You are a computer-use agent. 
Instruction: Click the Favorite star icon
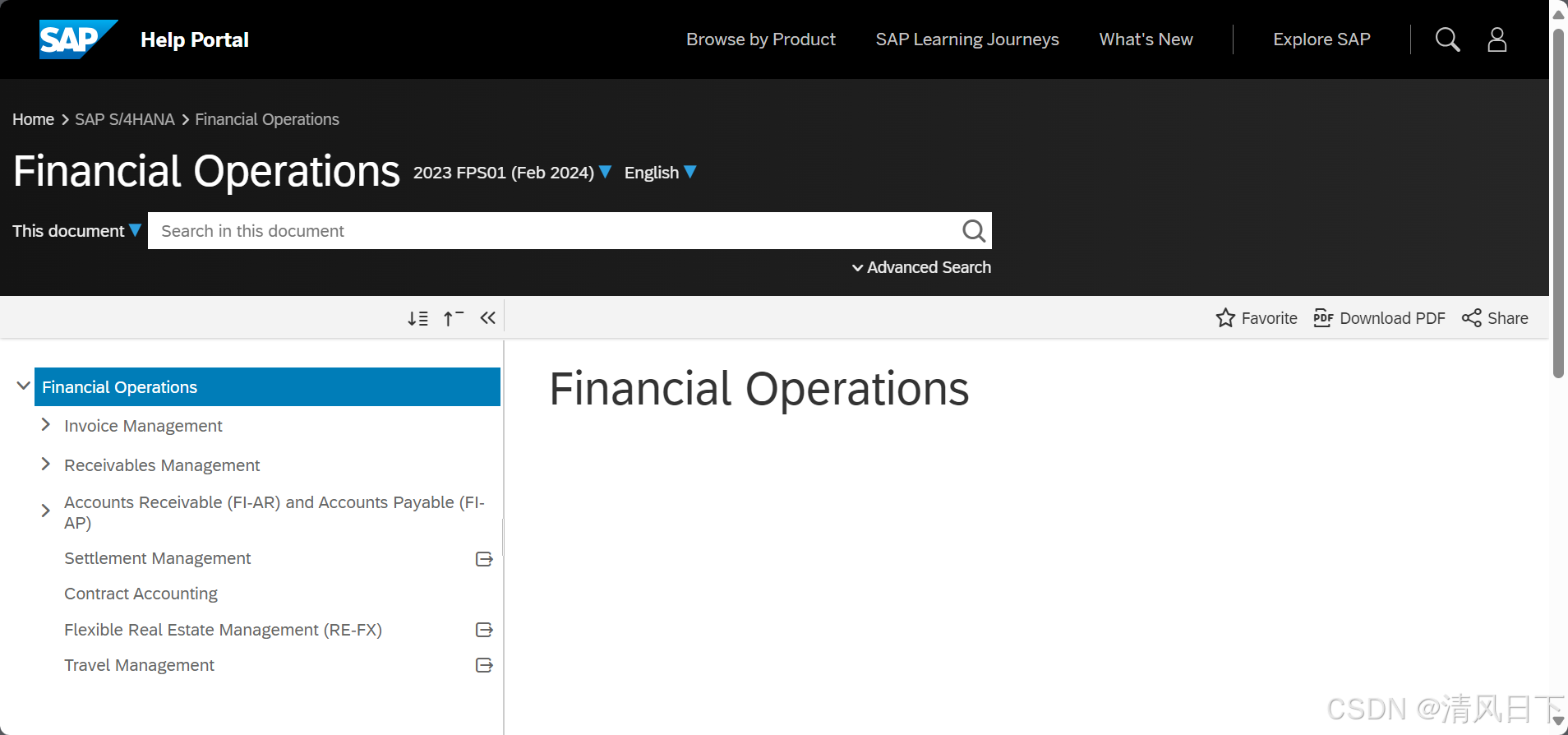click(x=1225, y=318)
